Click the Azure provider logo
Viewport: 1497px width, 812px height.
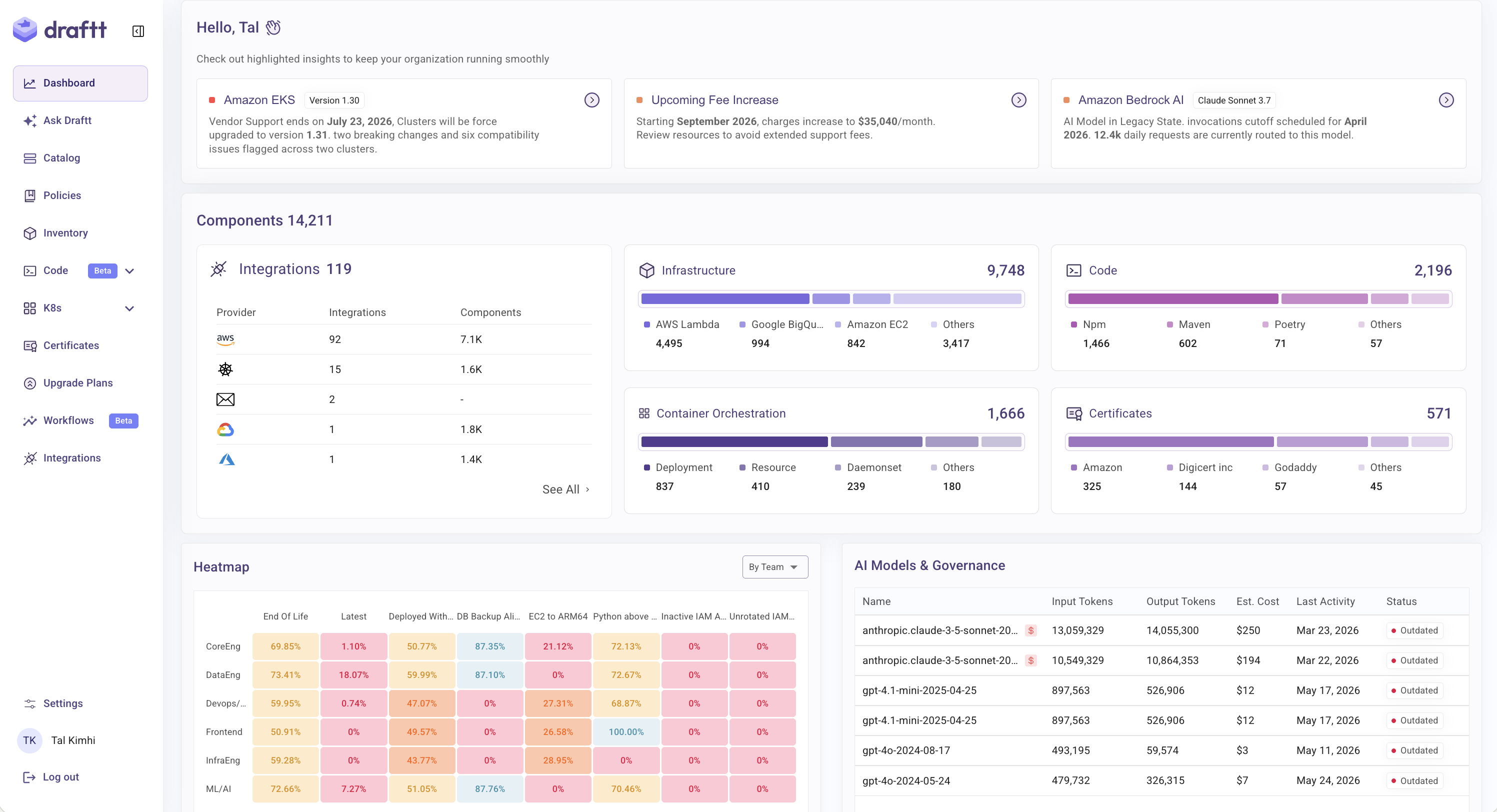point(226,459)
